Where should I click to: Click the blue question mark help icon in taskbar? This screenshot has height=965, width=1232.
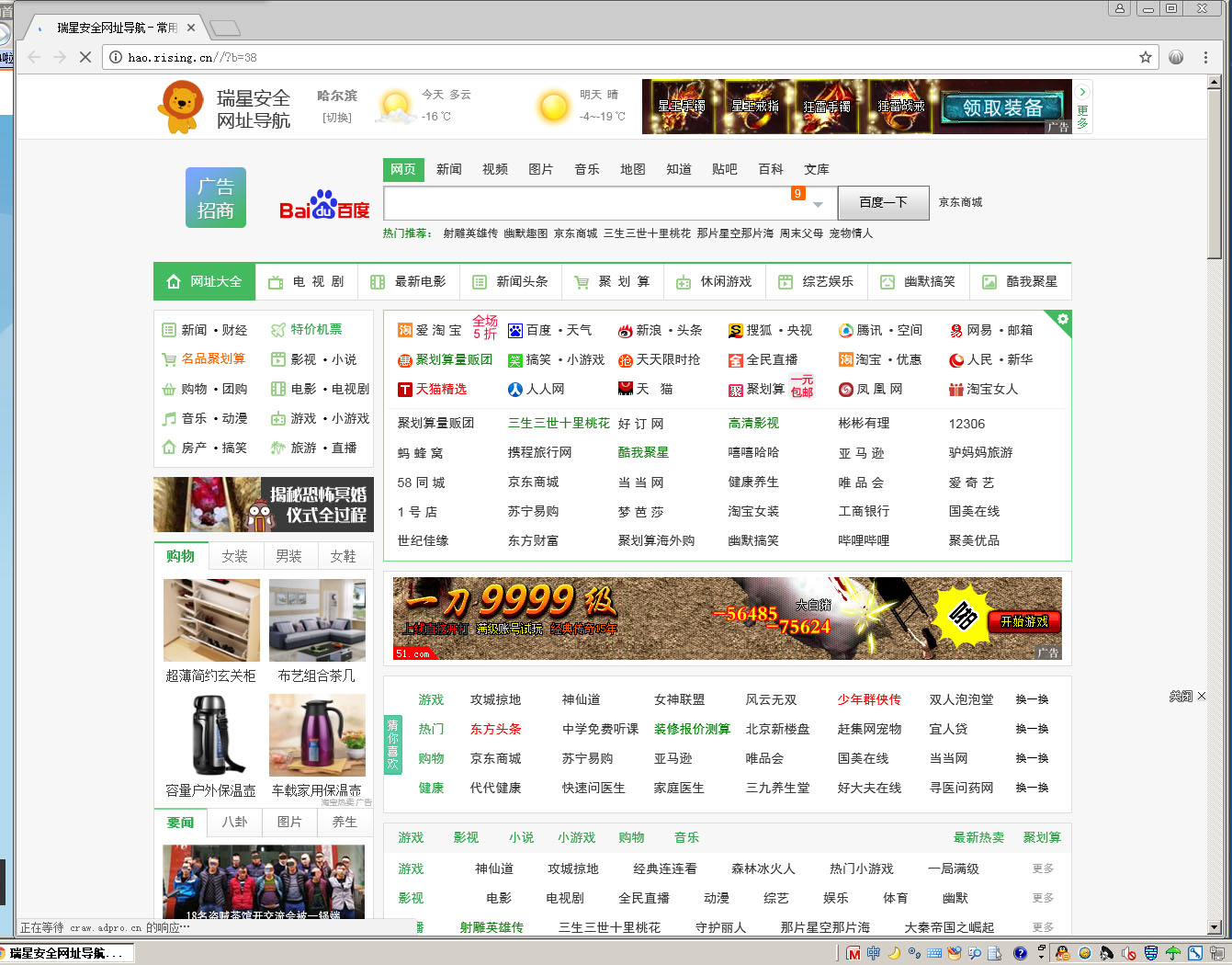[1020, 953]
